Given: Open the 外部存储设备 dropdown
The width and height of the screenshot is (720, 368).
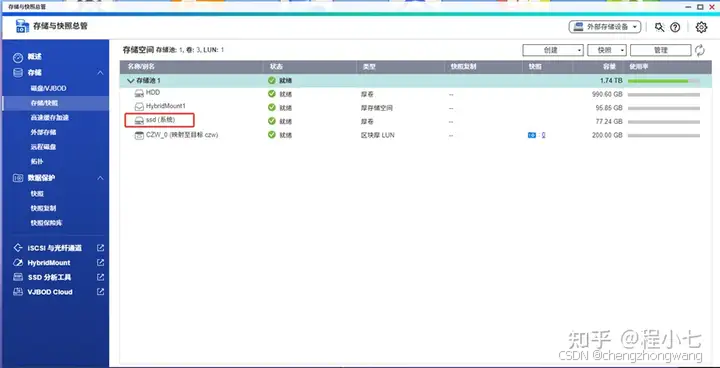Looking at the screenshot, I should (x=605, y=27).
